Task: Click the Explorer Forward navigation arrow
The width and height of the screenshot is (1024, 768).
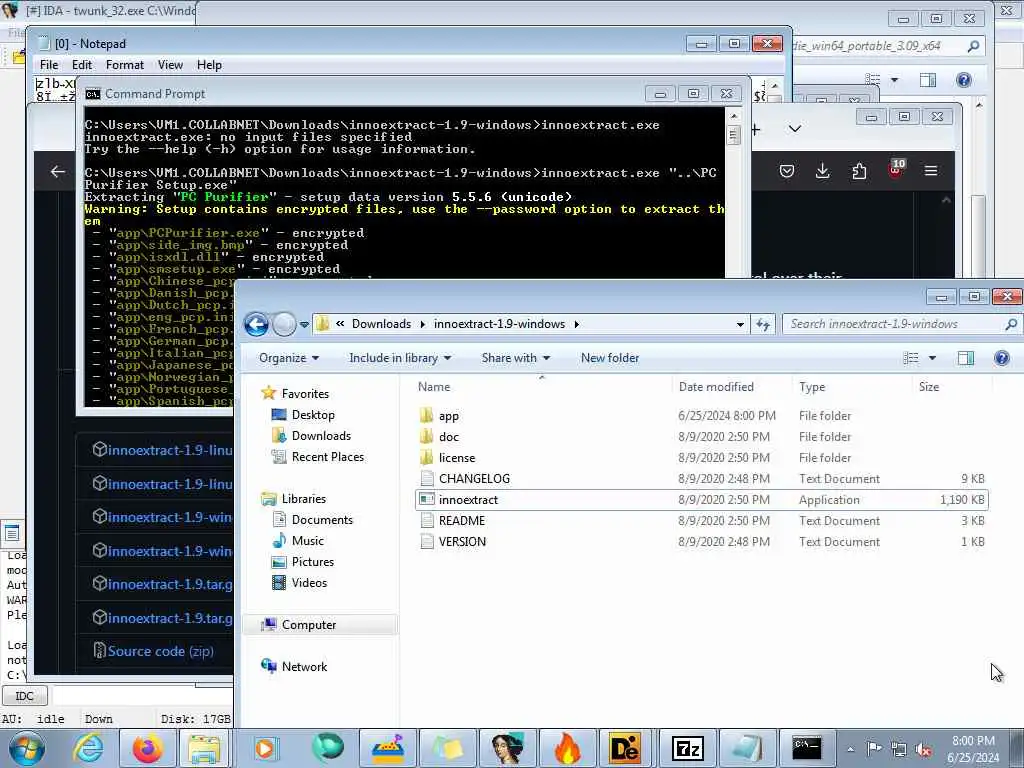Action: point(284,324)
